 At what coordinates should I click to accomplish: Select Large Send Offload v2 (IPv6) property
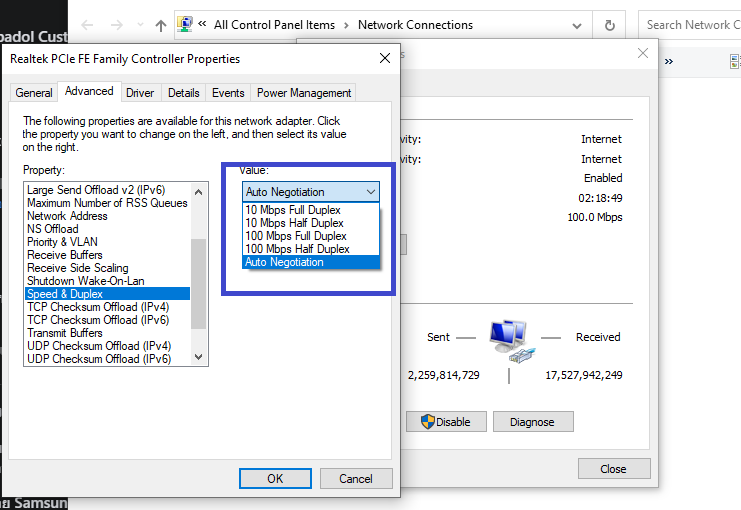(x=107, y=190)
